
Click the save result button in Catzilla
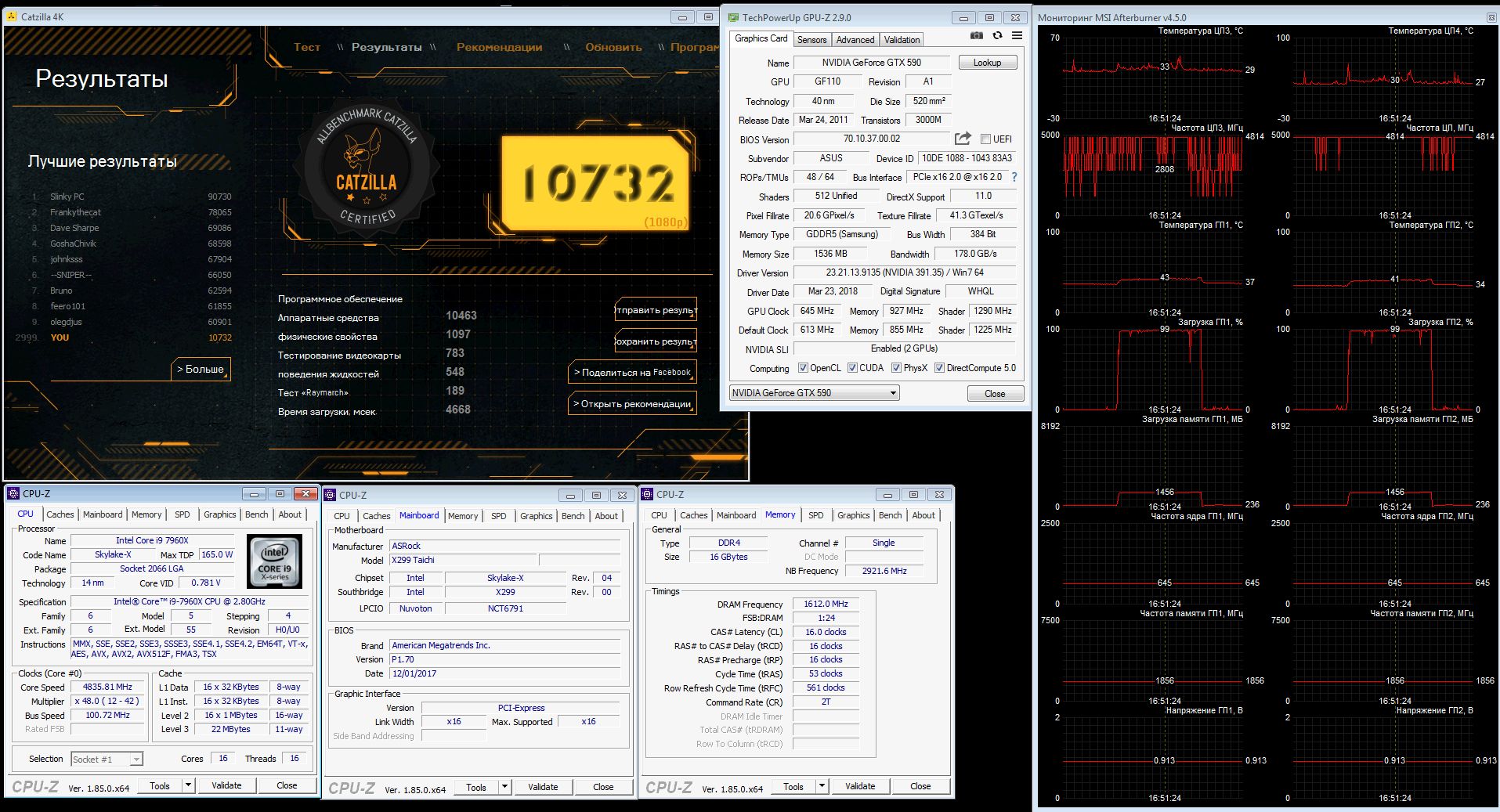[x=656, y=341]
